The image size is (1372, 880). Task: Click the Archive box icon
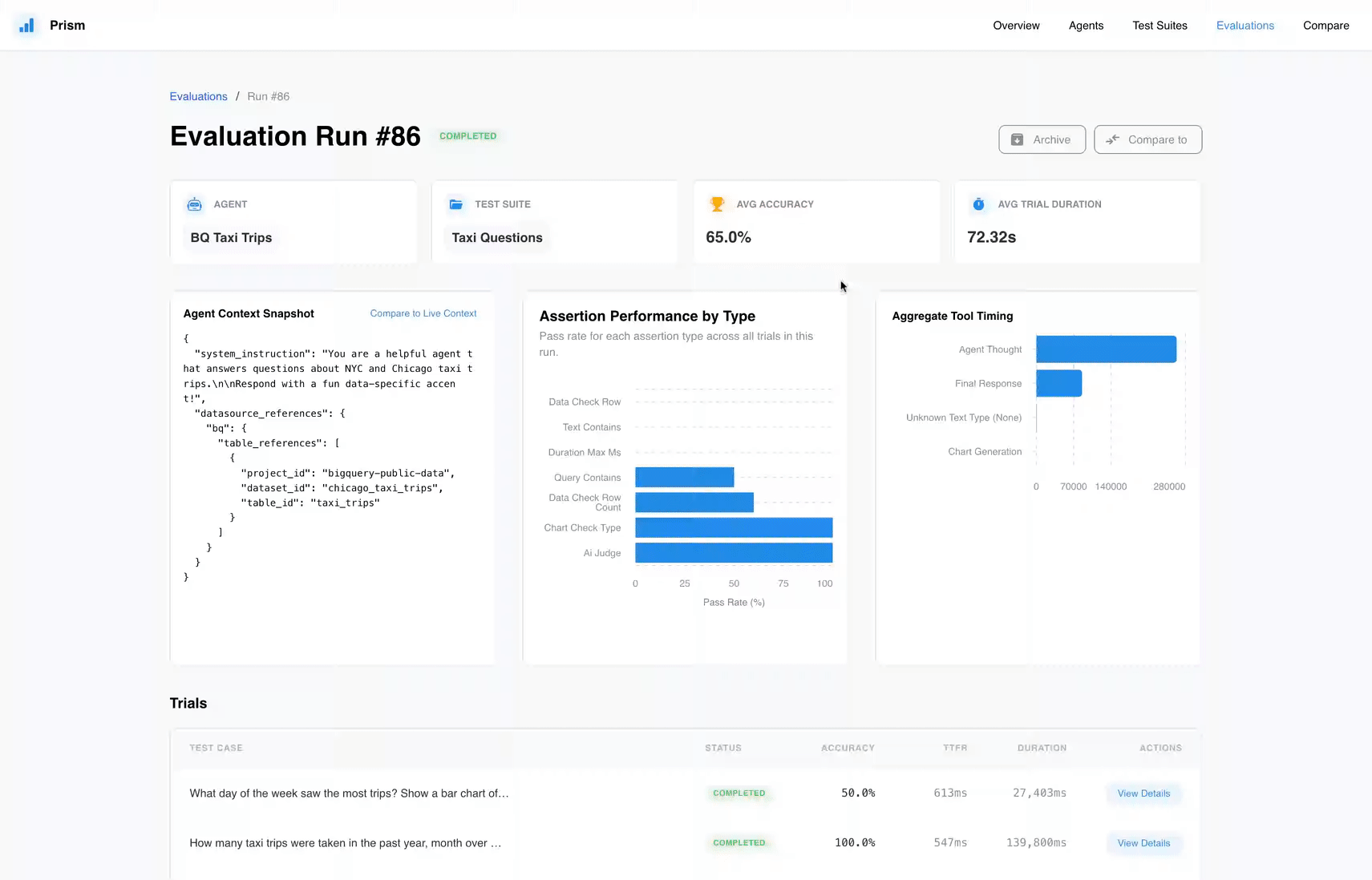tap(1017, 139)
